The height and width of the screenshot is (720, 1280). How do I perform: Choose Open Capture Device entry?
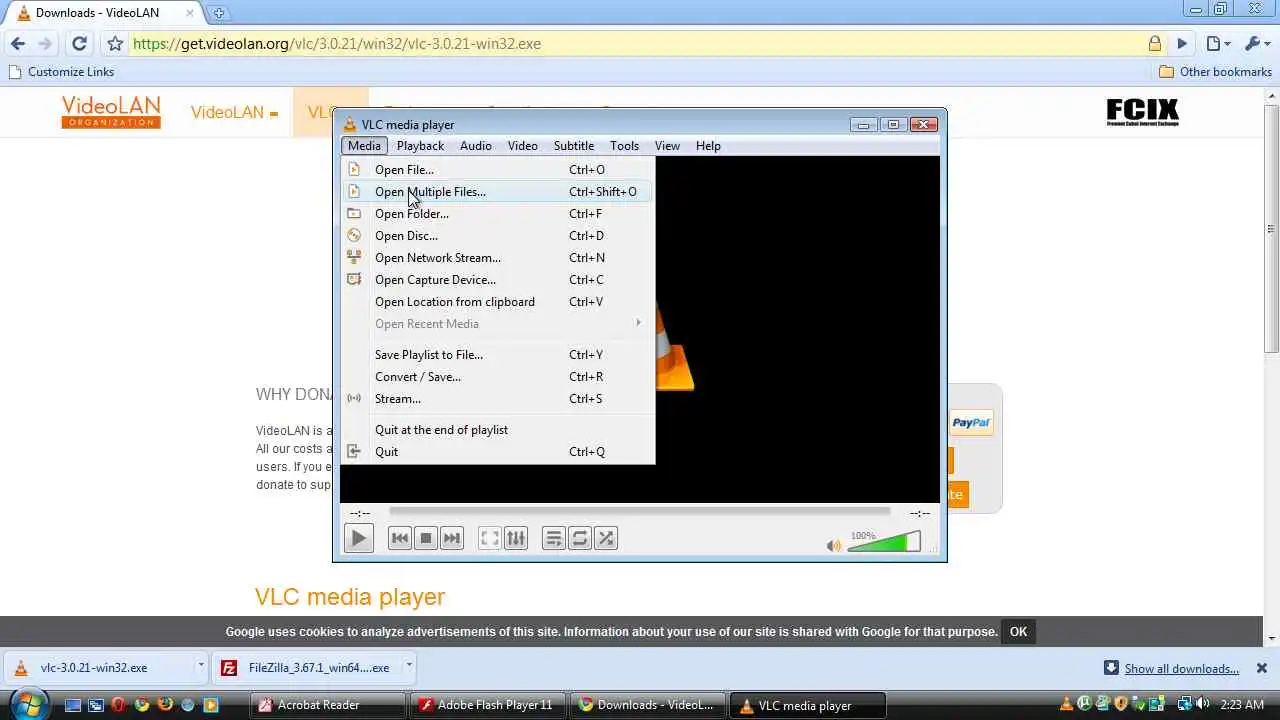tap(498, 279)
